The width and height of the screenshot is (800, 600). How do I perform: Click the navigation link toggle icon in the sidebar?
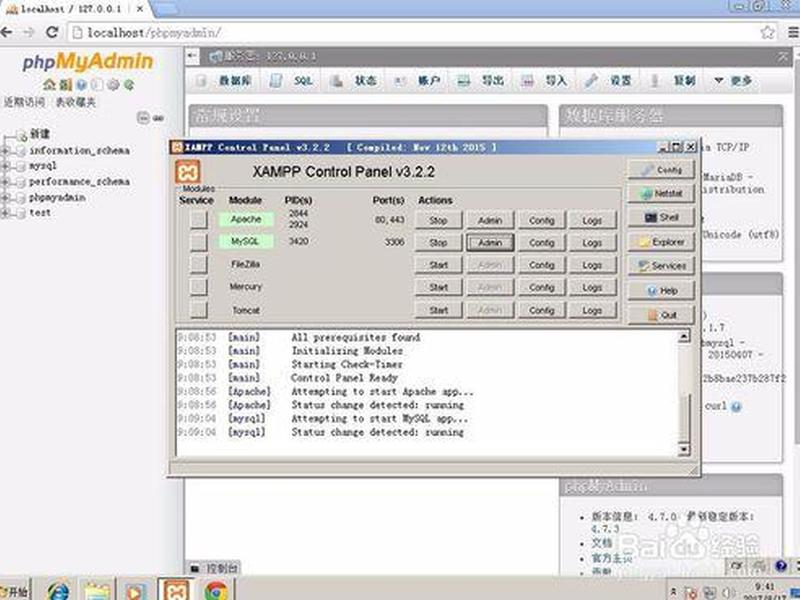(158, 118)
